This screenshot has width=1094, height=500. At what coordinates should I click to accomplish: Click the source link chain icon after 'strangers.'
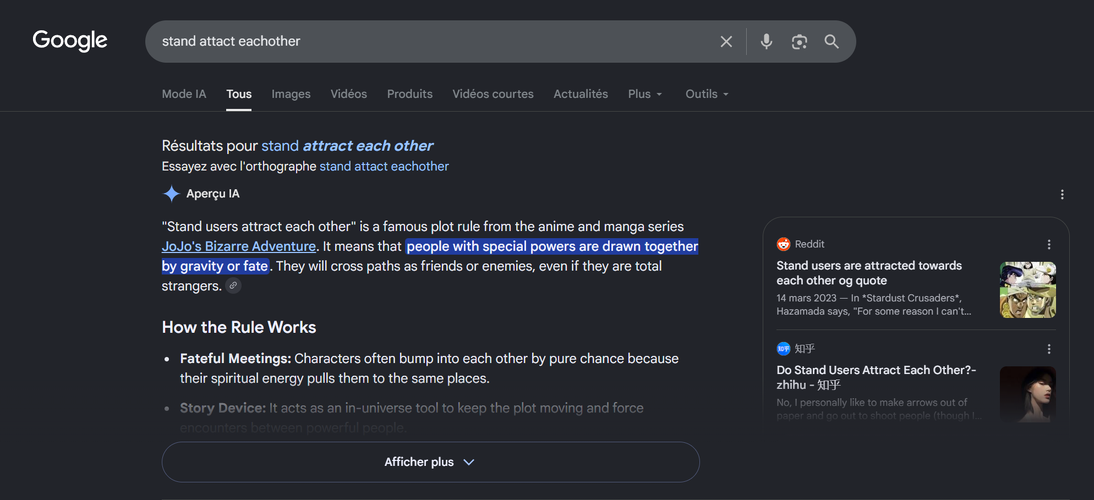(x=233, y=285)
